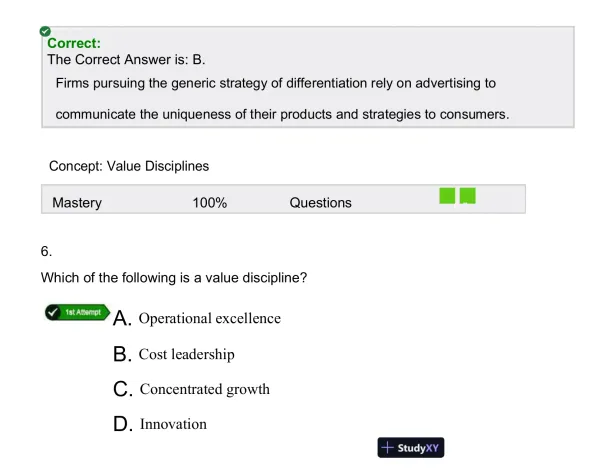Click the StudyXY logo badge

click(x=411, y=448)
